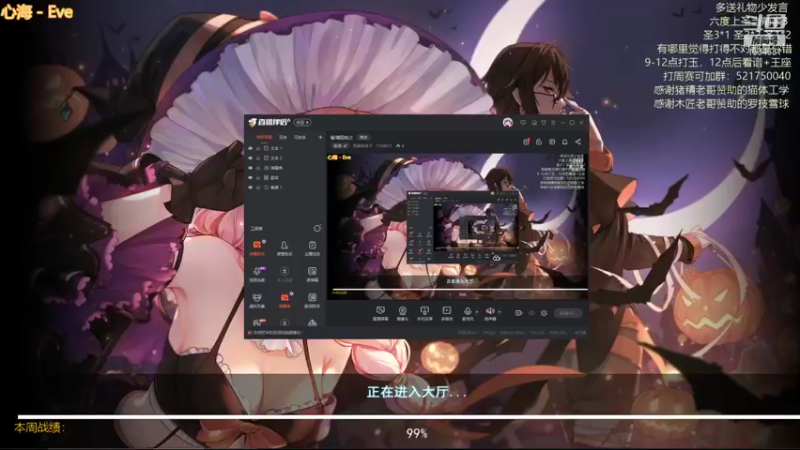
Task: Click the popularity flame counter
Action: point(400,146)
